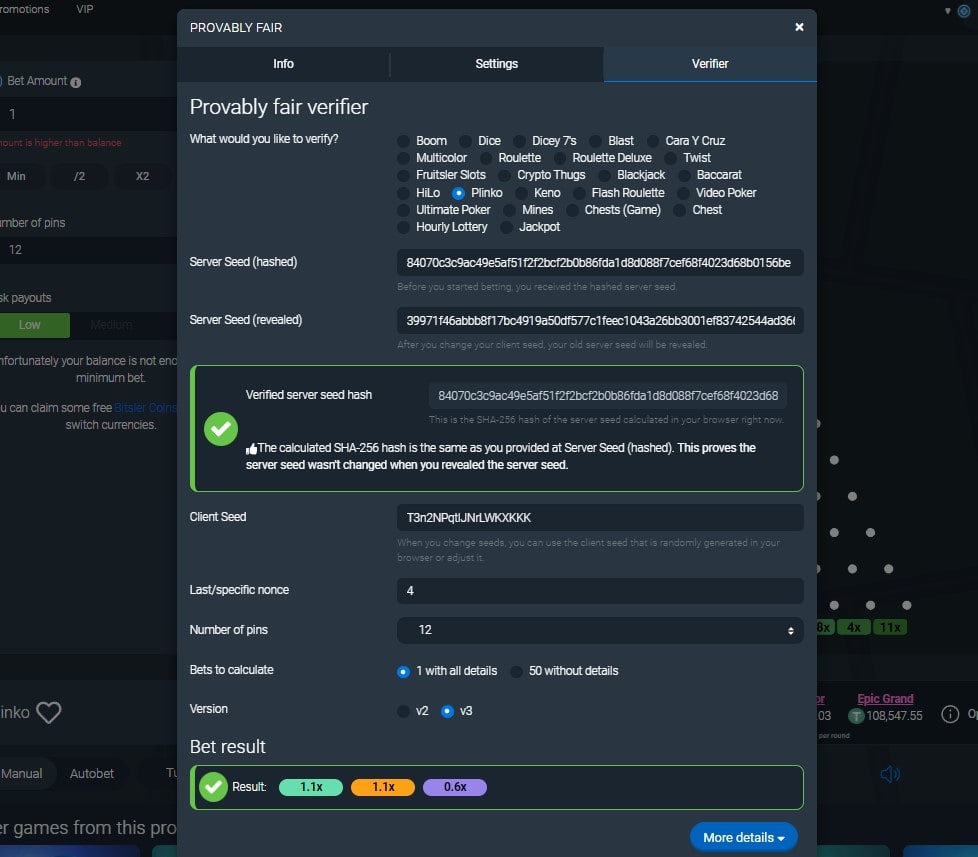The image size is (978, 857).
Task: Click the Min bet button
Action: (16, 176)
